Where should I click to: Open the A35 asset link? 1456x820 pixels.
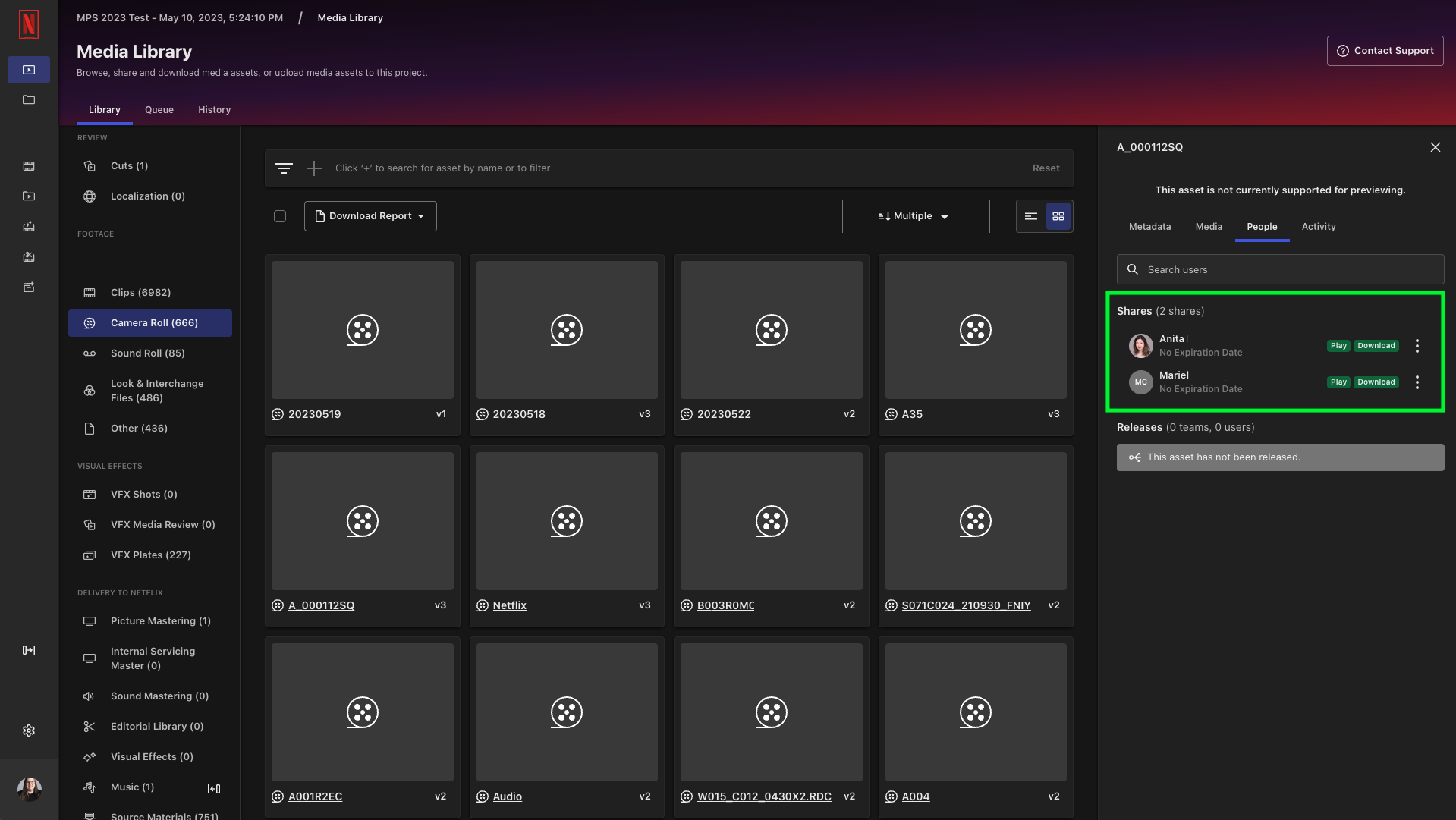point(912,414)
